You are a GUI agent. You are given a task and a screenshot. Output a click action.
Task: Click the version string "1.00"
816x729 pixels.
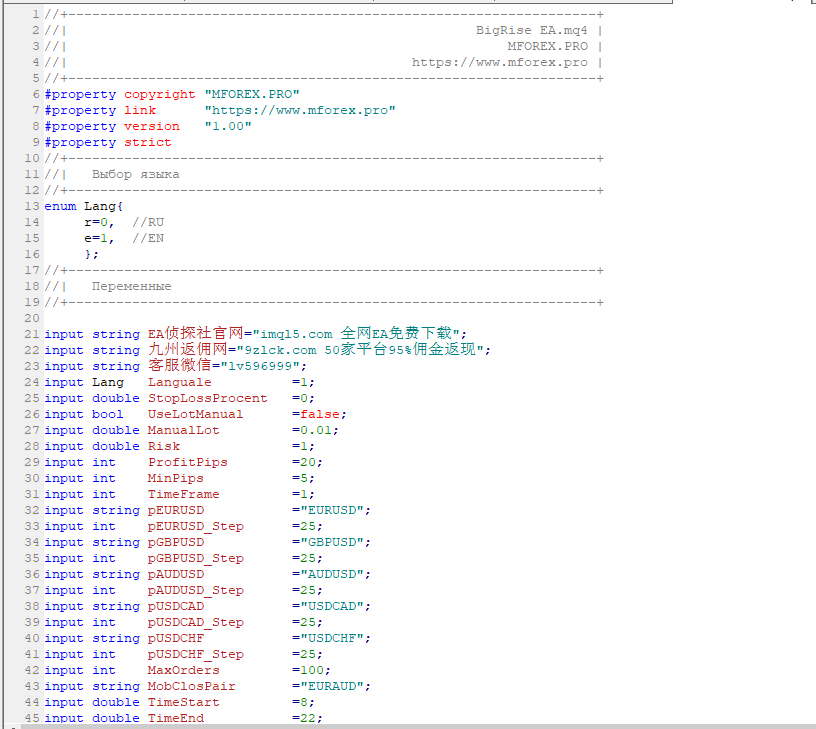click(x=228, y=126)
